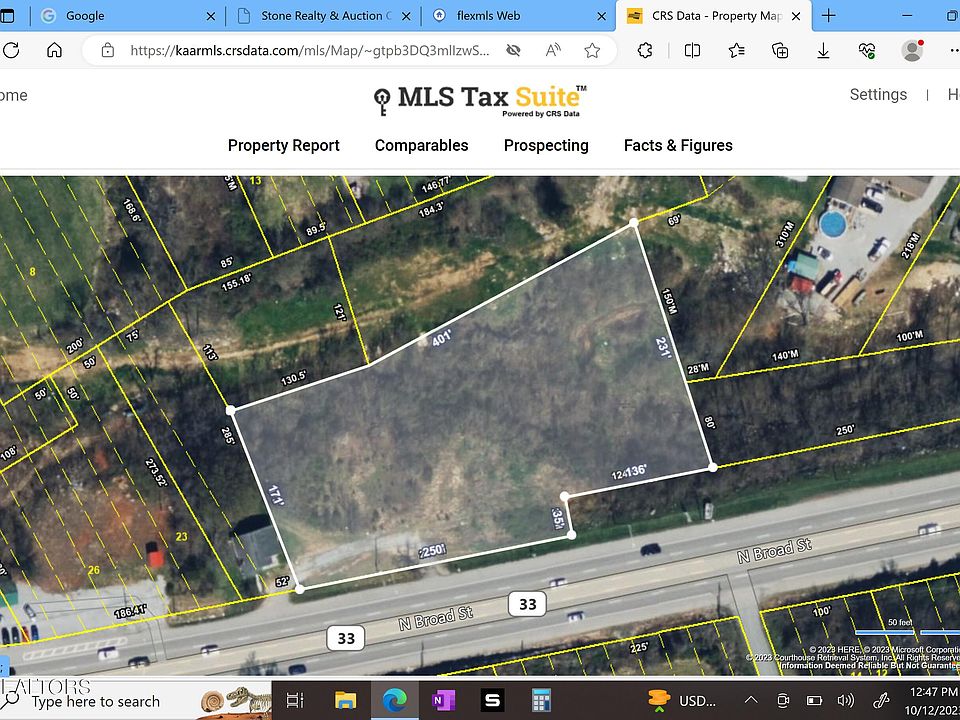Click the MLS Tax Suite logo
The height and width of the screenshot is (720, 960).
click(x=481, y=100)
